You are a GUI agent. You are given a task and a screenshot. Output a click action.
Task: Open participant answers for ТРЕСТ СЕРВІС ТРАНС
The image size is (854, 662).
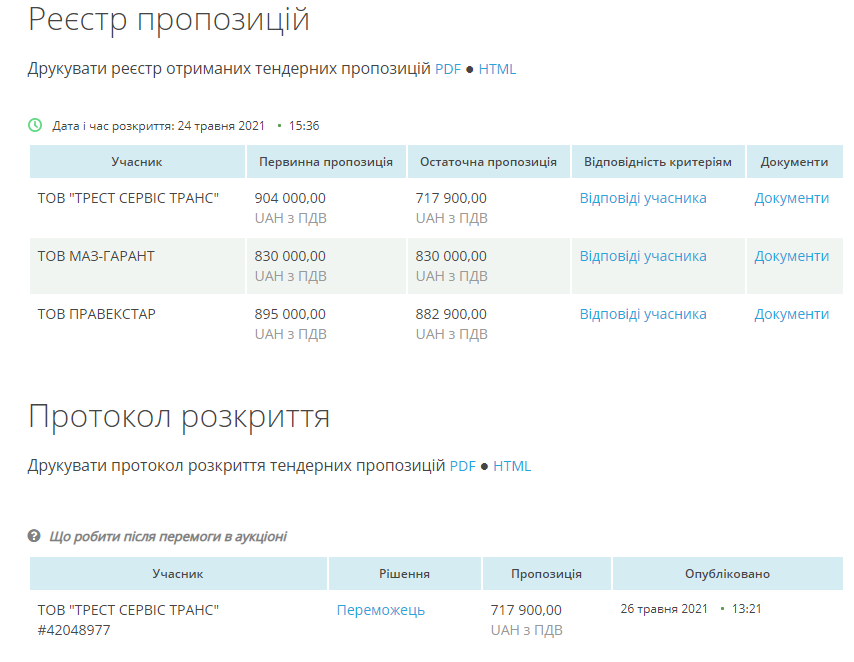[x=643, y=198]
